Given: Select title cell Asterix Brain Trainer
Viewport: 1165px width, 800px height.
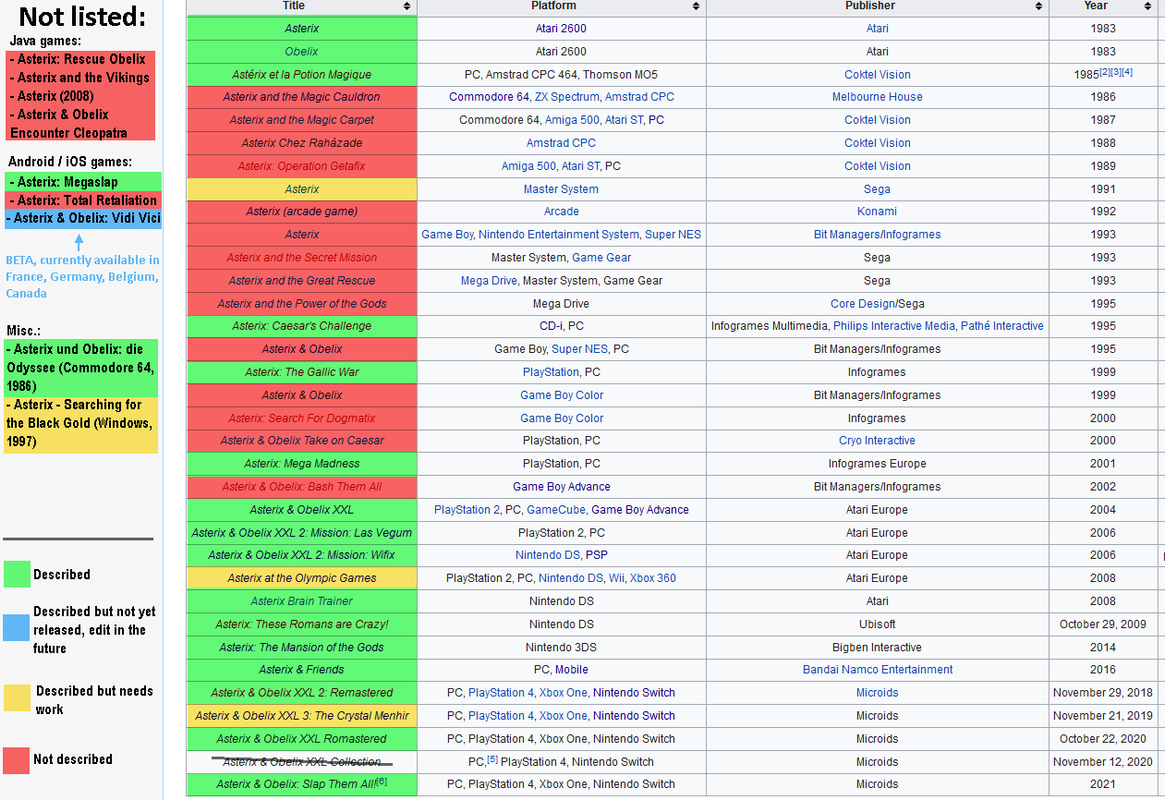Looking at the screenshot, I should [302, 601].
